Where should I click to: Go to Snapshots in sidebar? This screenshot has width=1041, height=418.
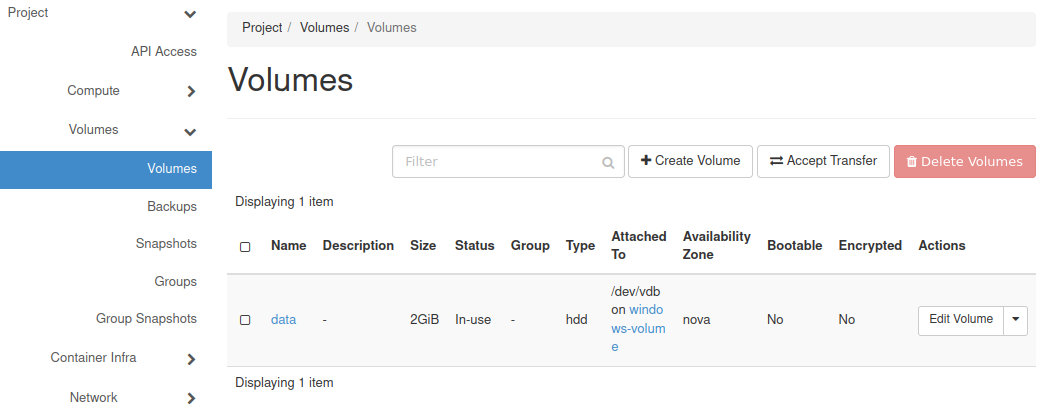[x=166, y=244]
